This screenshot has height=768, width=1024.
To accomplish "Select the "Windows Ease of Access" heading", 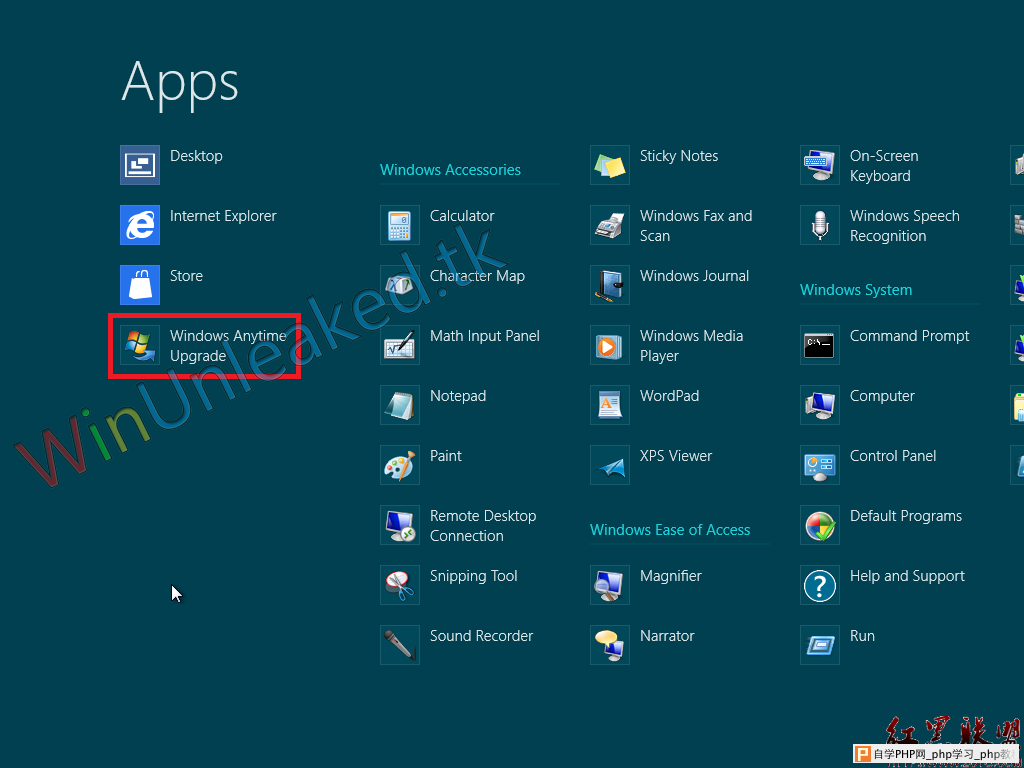I will [x=670, y=530].
